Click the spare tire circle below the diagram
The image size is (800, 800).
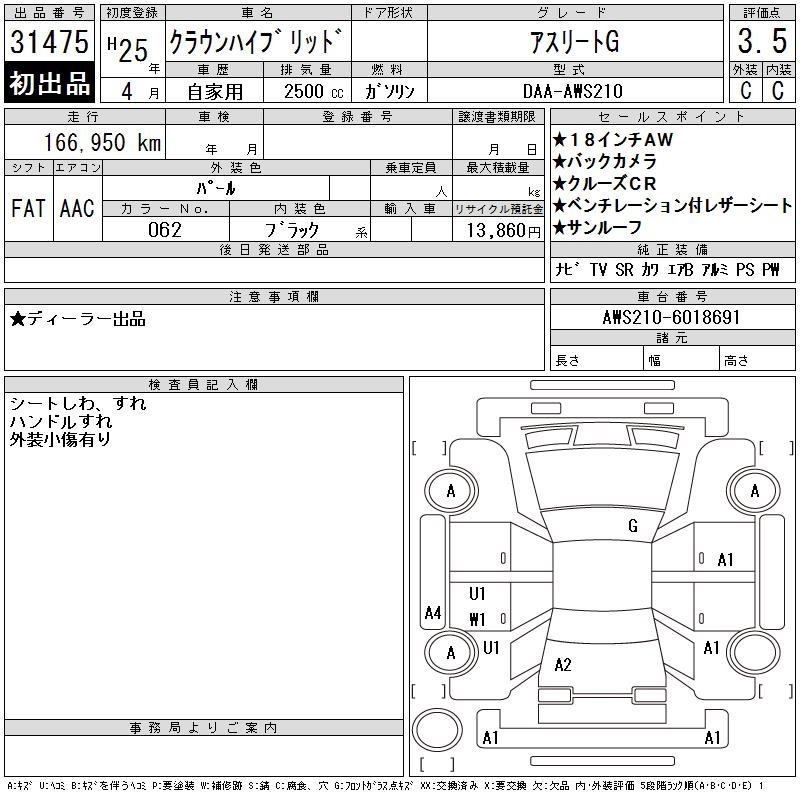click(437, 730)
